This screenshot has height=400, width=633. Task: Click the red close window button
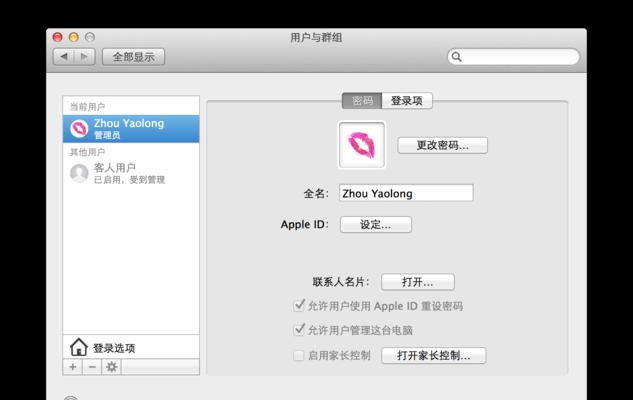(x=58, y=37)
